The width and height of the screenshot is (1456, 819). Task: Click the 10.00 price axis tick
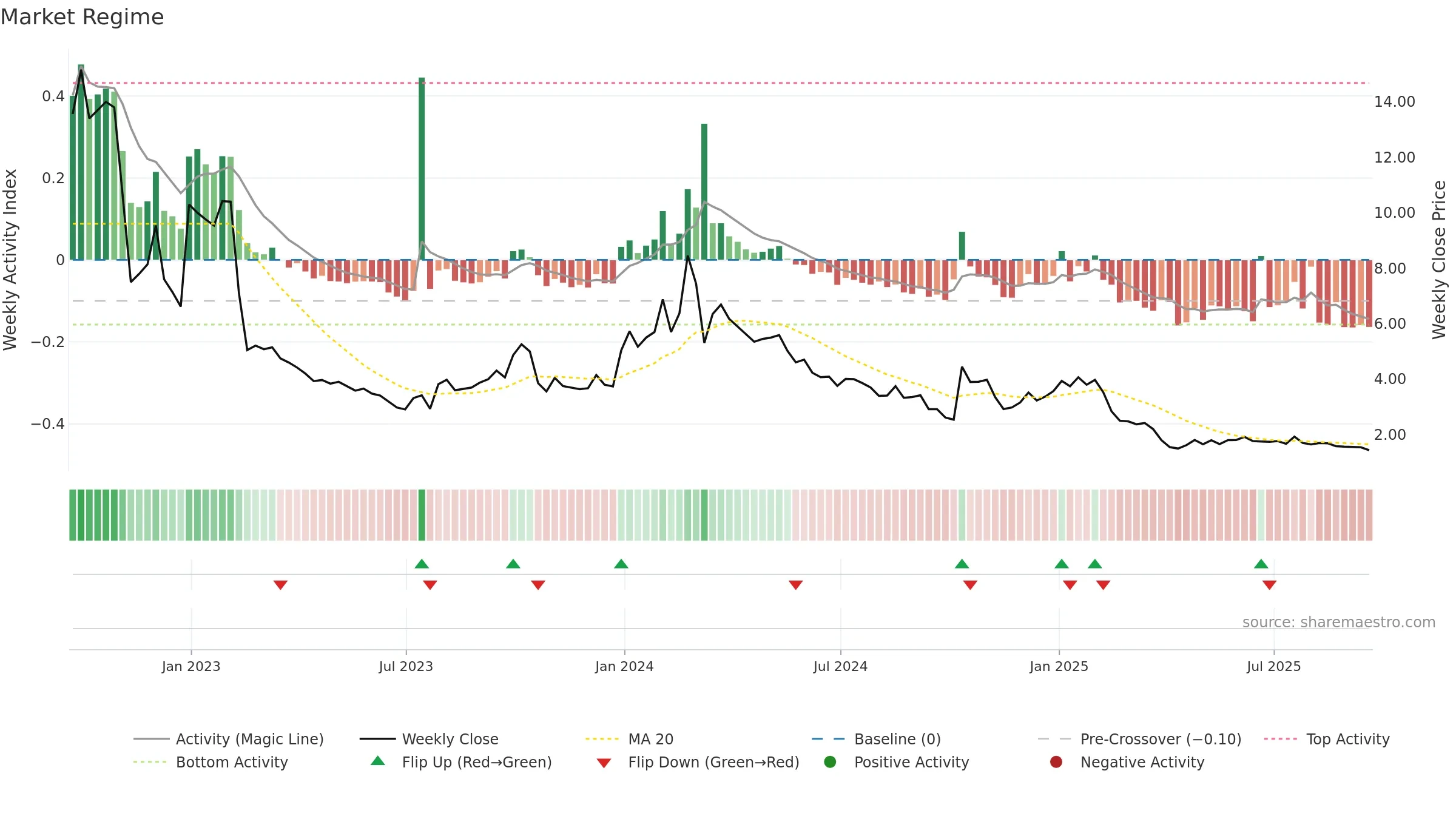[1395, 212]
